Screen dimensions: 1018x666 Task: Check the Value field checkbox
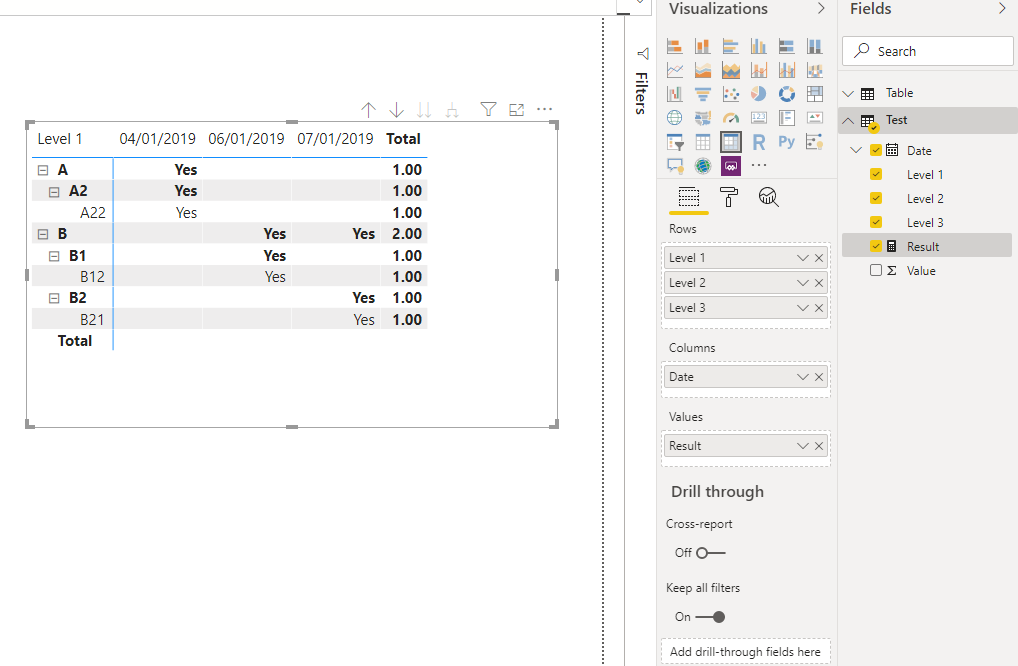point(876,270)
